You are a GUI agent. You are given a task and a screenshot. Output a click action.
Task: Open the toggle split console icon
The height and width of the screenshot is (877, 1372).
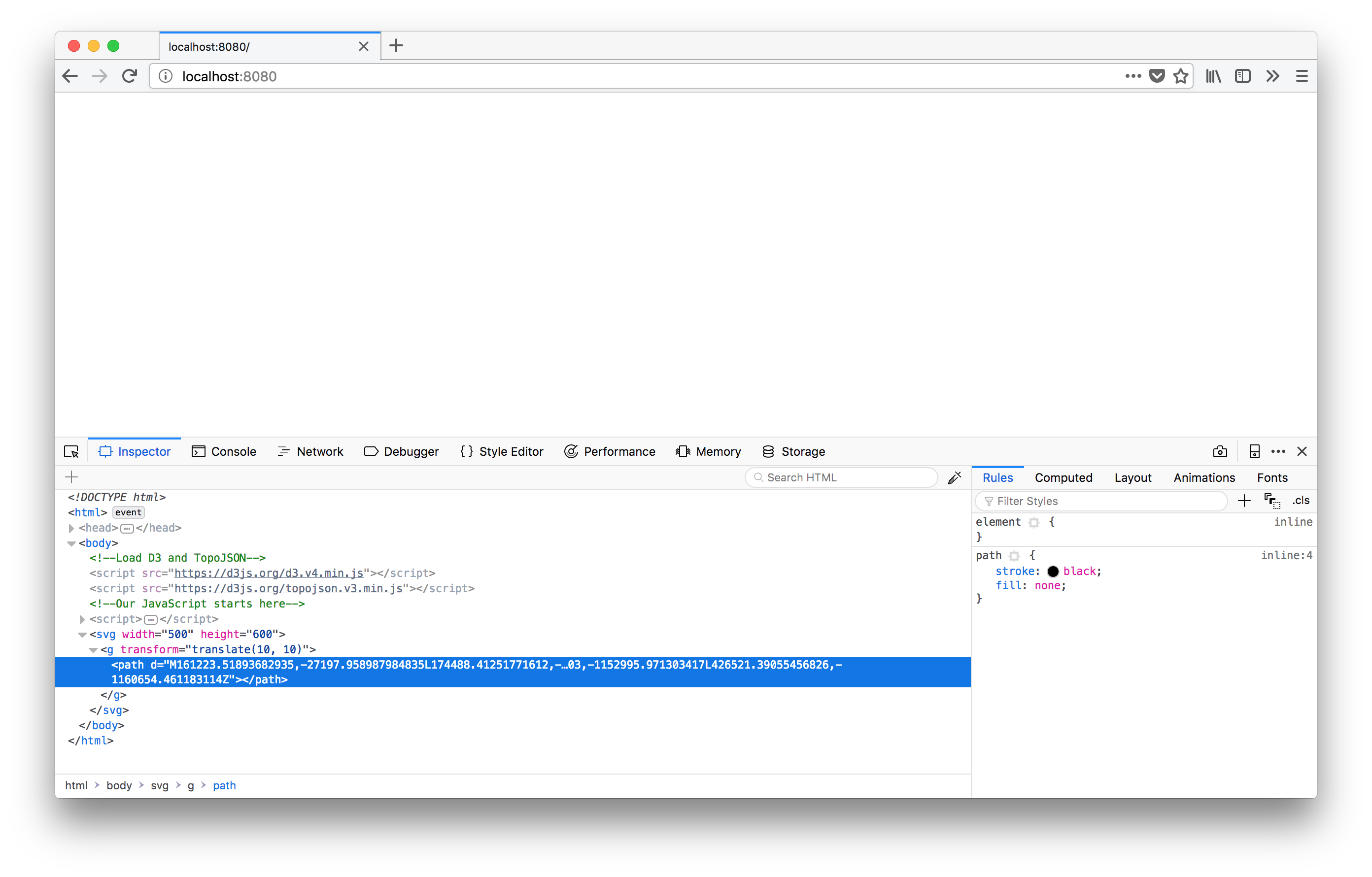(1254, 451)
